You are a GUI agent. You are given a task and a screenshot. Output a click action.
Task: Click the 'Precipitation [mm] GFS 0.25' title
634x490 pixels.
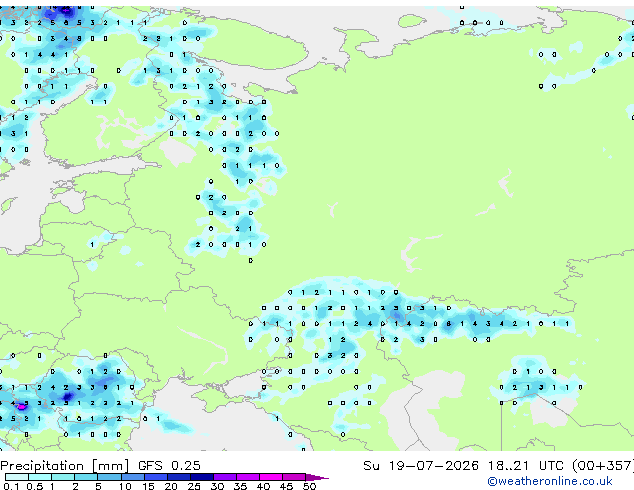pyautogui.click(x=100, y=466)
